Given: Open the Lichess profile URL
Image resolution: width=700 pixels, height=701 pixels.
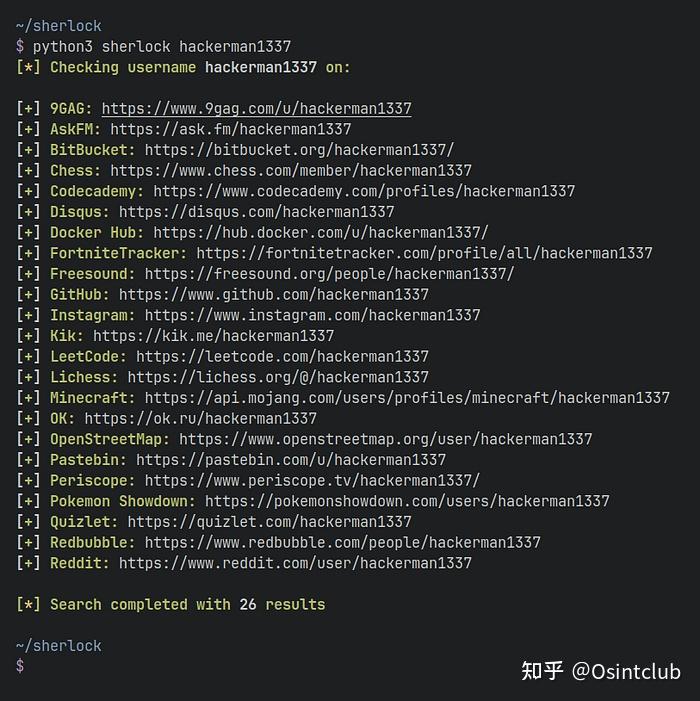Looking at the screenshot, I should (277, 377).
